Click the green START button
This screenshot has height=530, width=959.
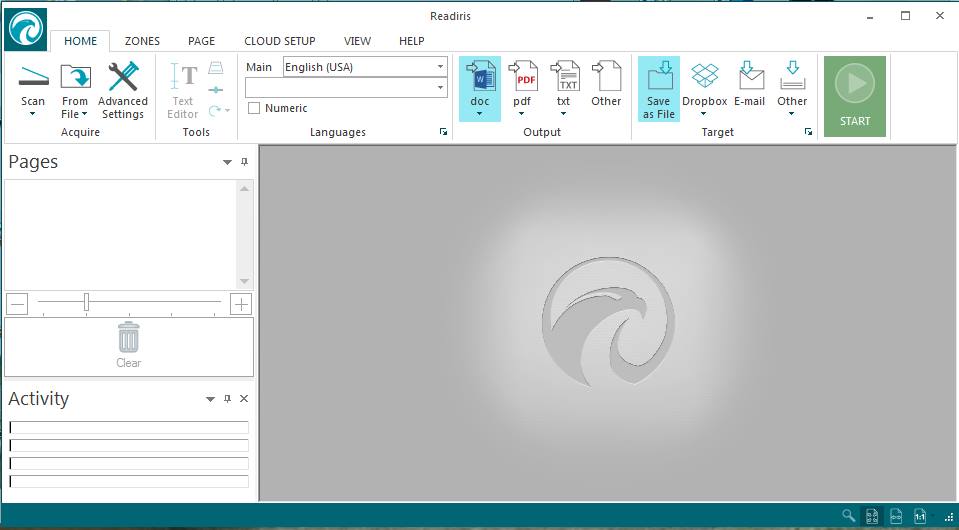click(x=855, y=97)
